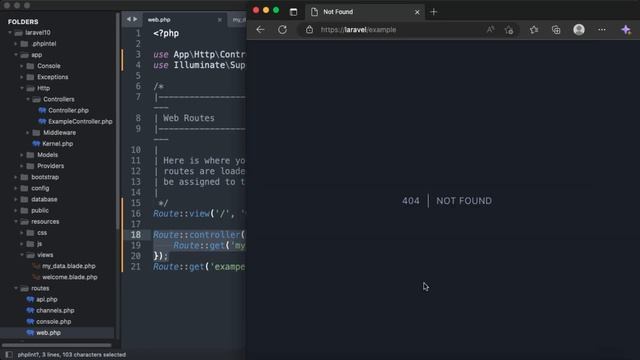Expand the js folder
640x360 pixels.
[22, 244]
